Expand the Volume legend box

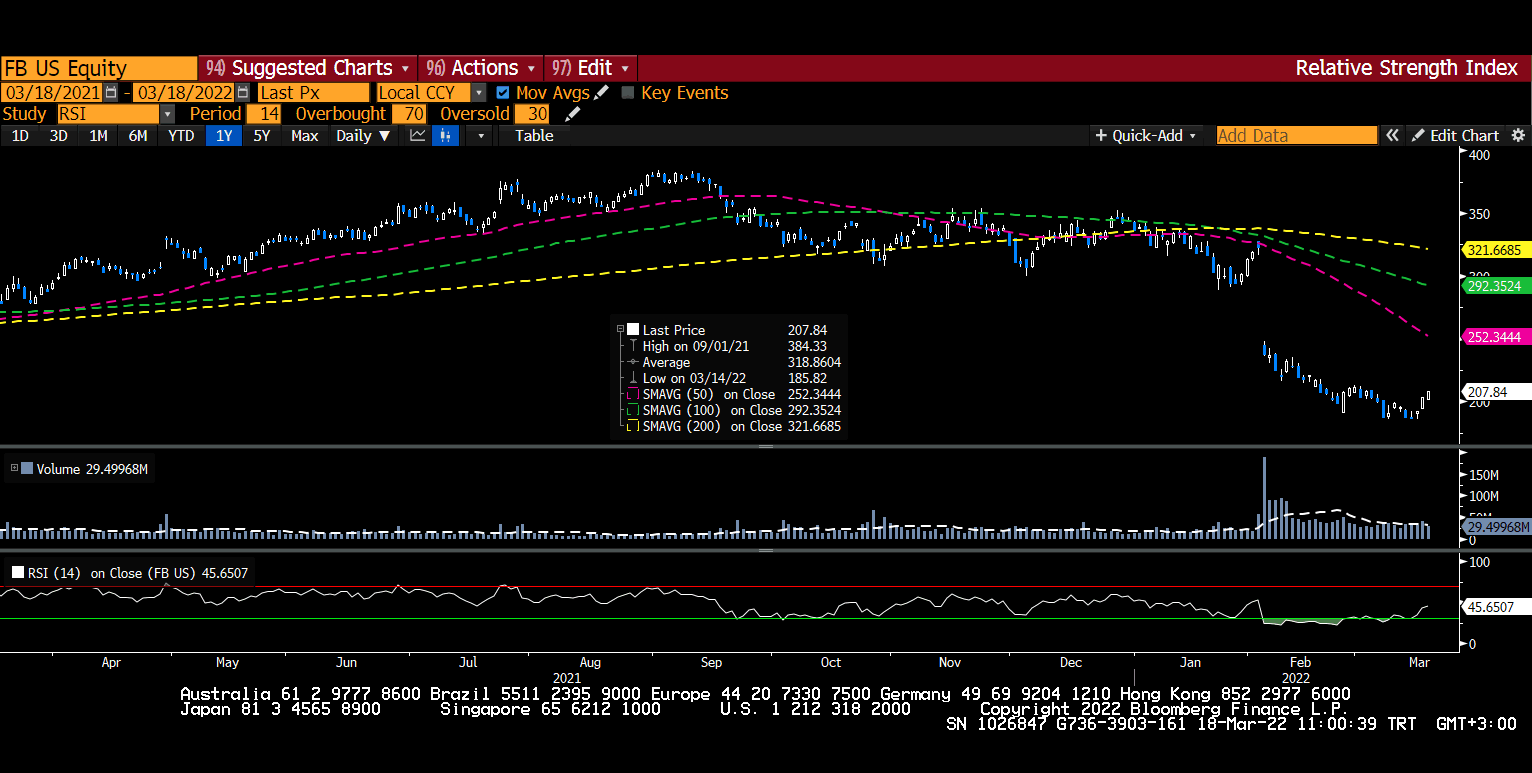click(x=13, y=468)
